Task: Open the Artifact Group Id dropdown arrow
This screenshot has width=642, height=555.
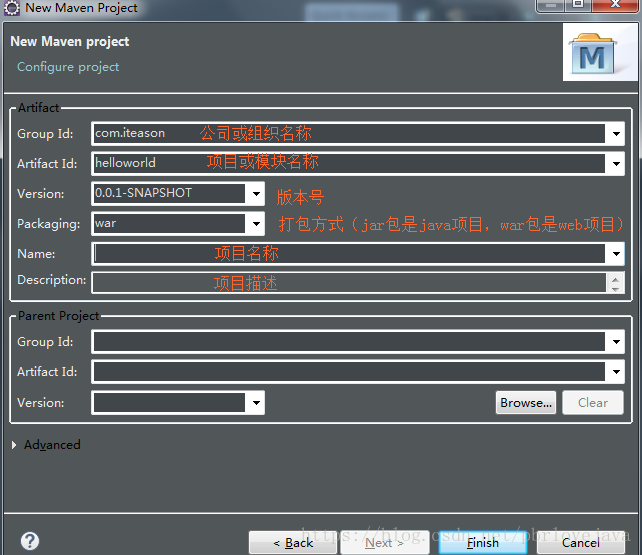Action: click(616, 133)
